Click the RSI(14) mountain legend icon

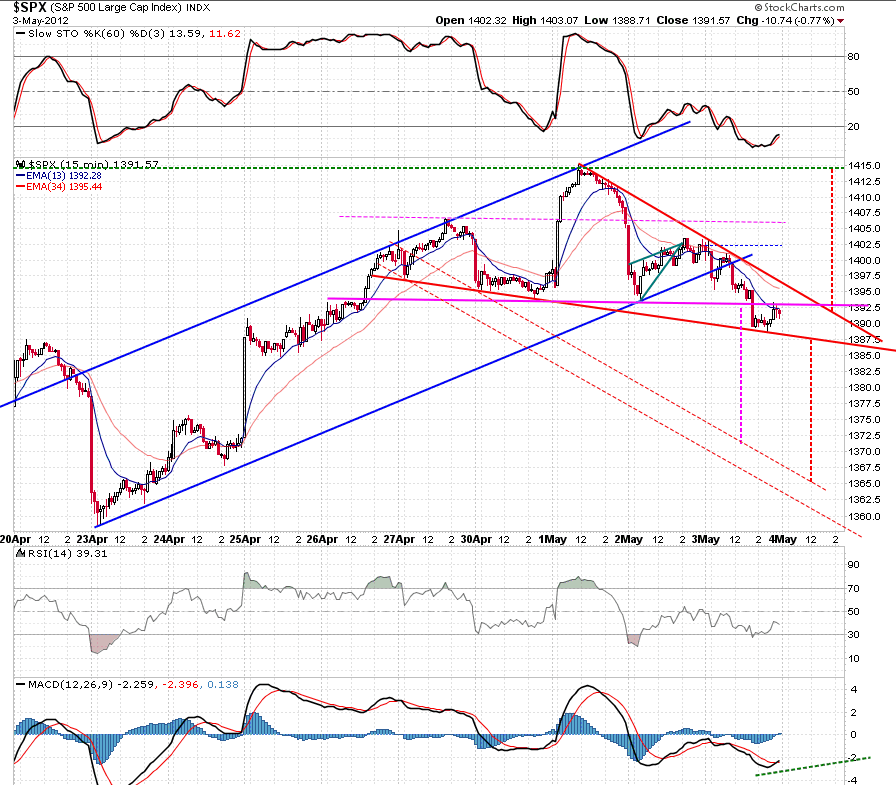(21, 553)
